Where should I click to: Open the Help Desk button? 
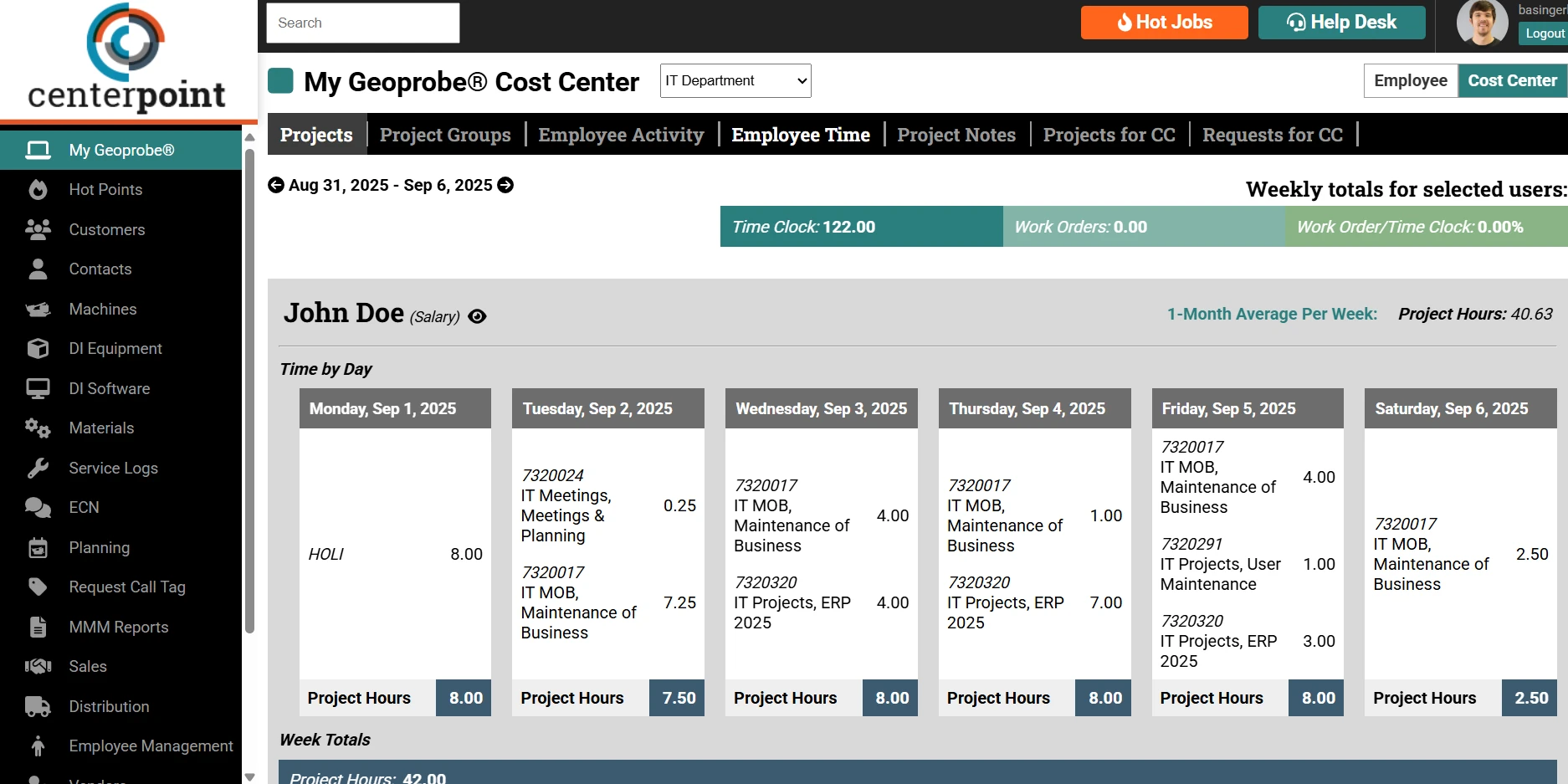(1341, 23)
